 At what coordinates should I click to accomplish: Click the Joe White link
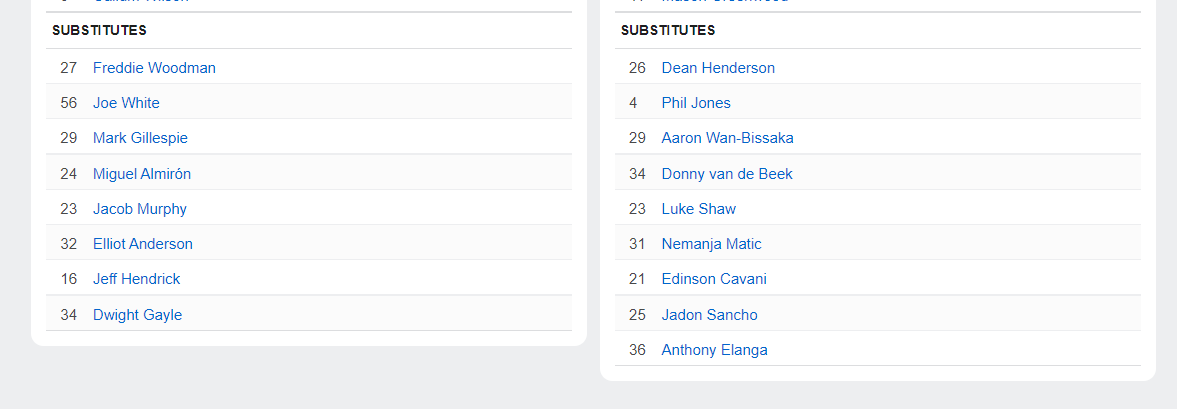click(x=126, y=103)
